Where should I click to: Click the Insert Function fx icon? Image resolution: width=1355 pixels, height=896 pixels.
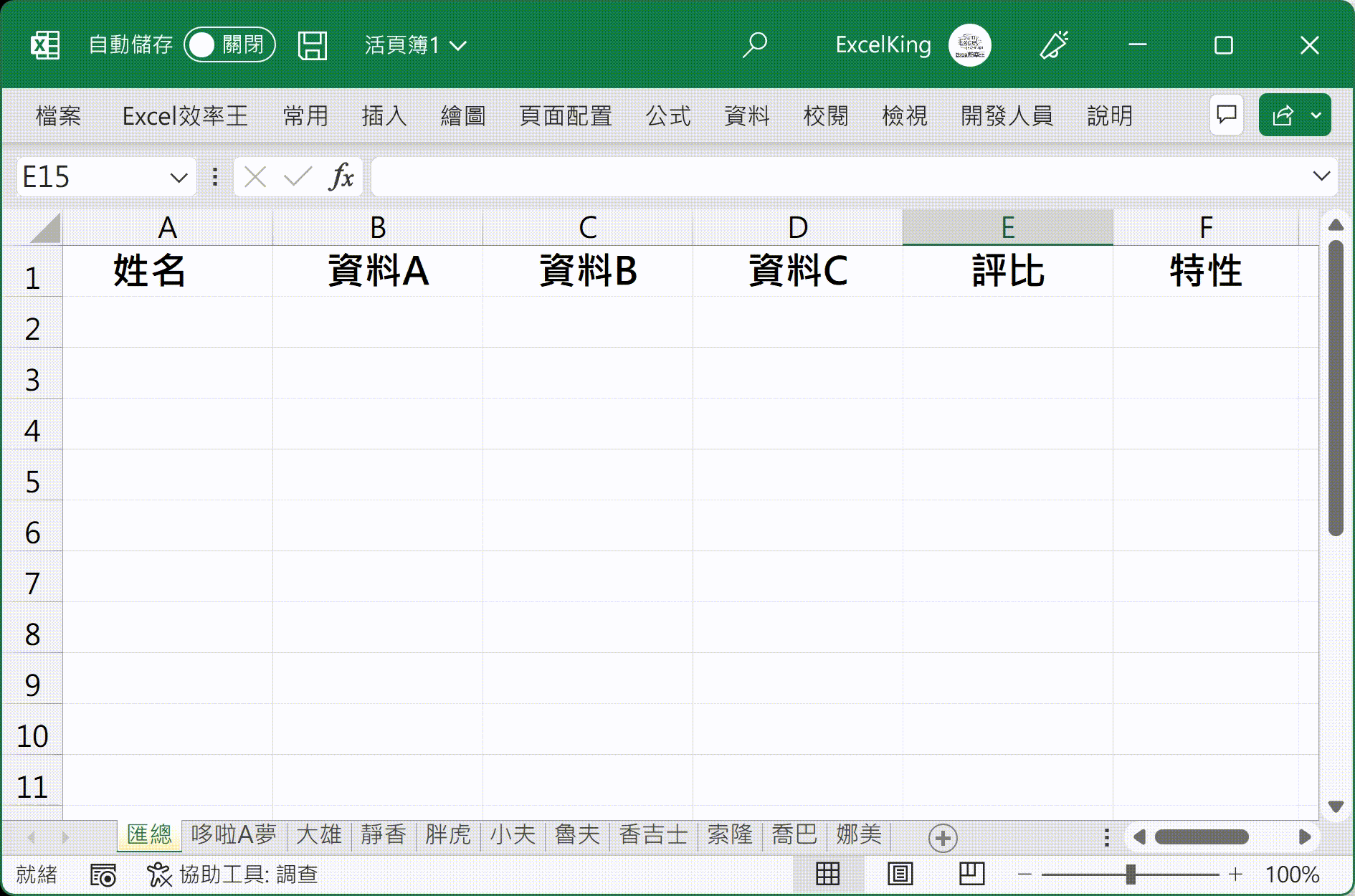click(x=341, y=176)
